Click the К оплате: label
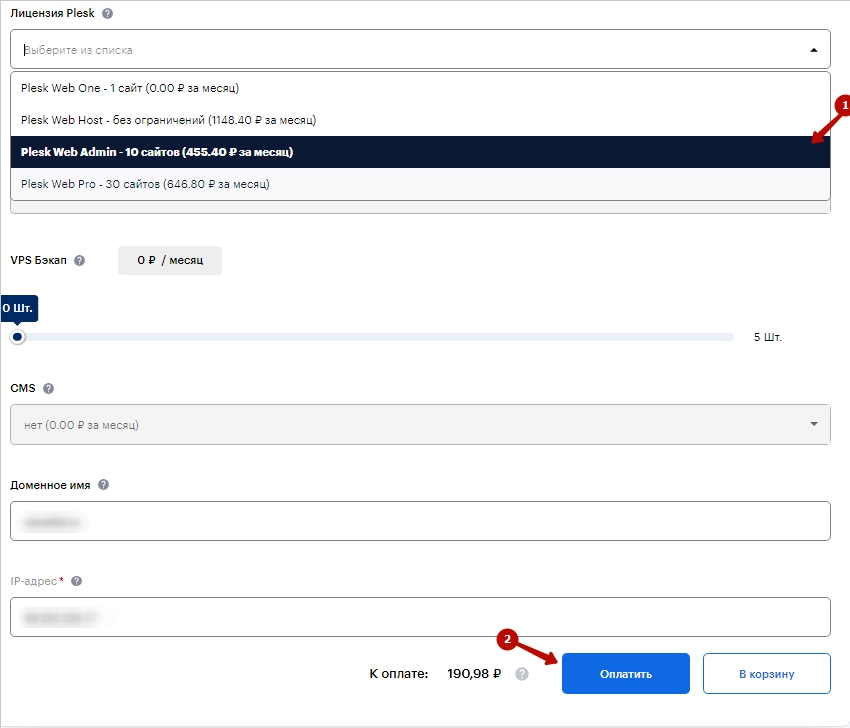This screenshot has height=728, width=850. click(x=398, y=674)
